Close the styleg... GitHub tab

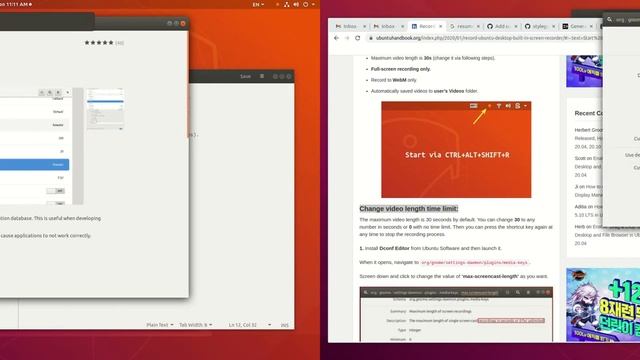[x=553, y=26]
